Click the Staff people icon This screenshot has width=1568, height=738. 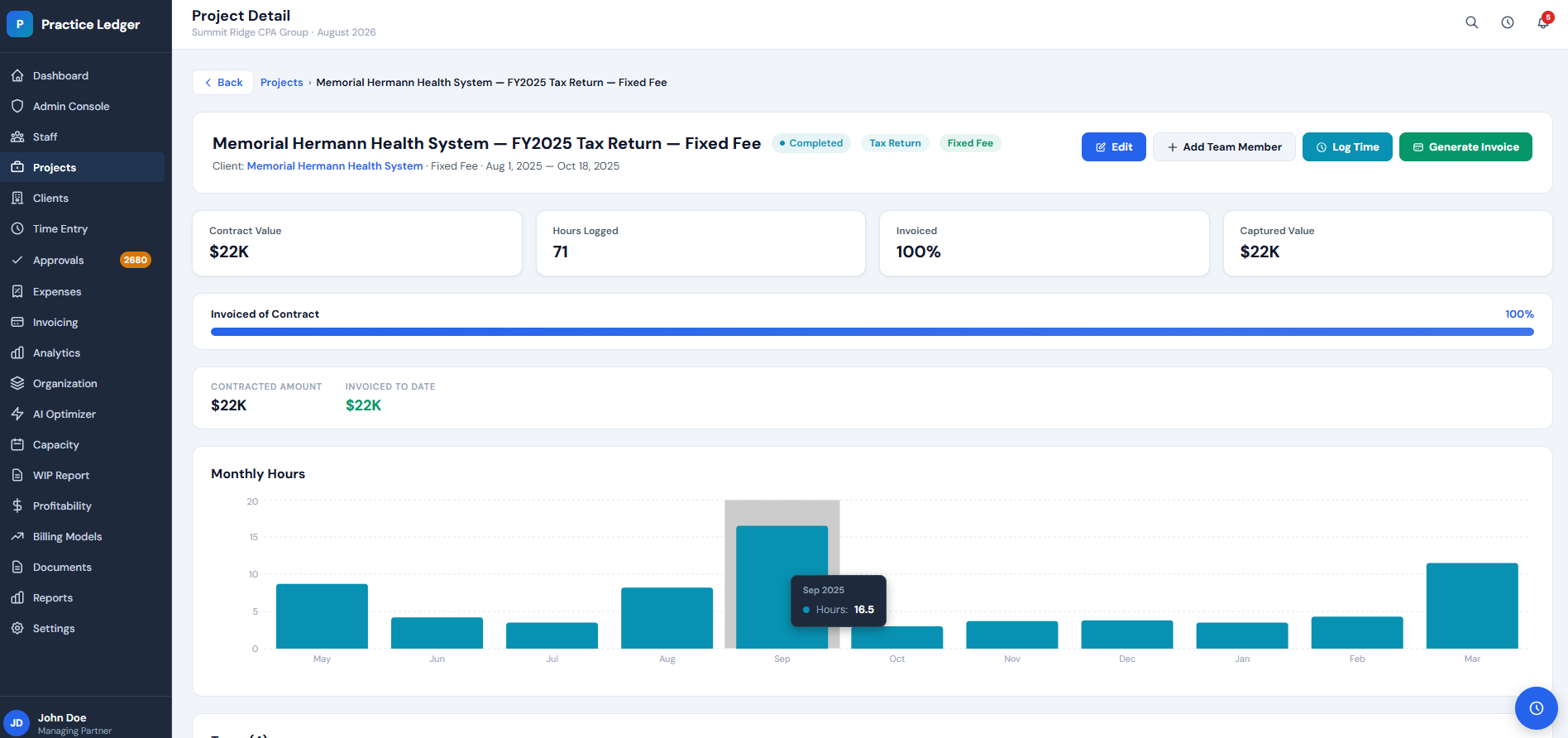(17, 137)
